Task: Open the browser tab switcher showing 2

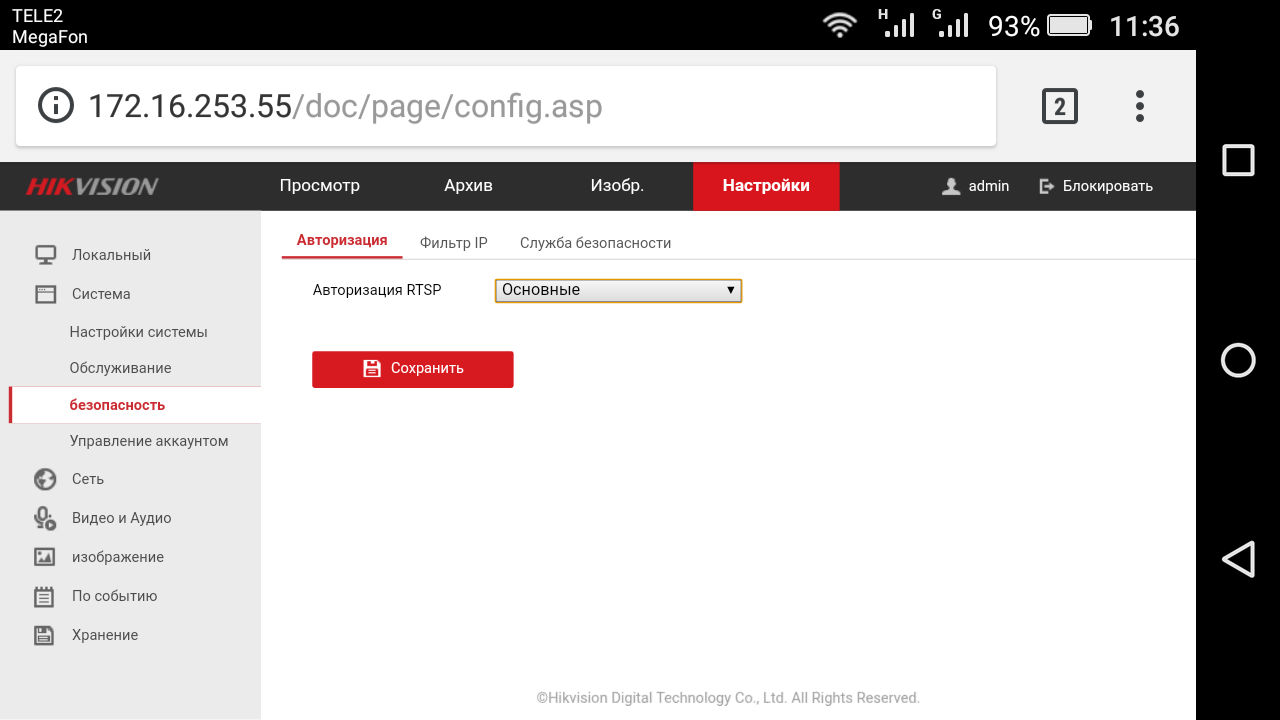Action: coord(1060,106)
